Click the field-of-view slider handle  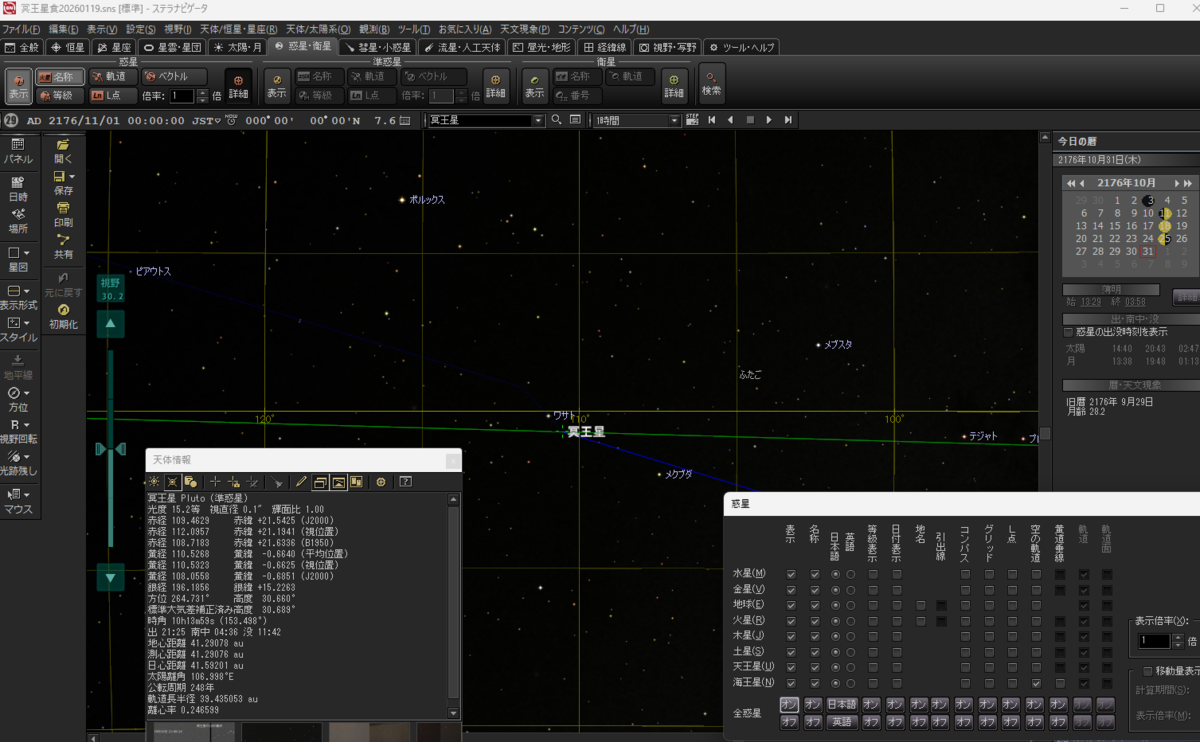[110, 449]
